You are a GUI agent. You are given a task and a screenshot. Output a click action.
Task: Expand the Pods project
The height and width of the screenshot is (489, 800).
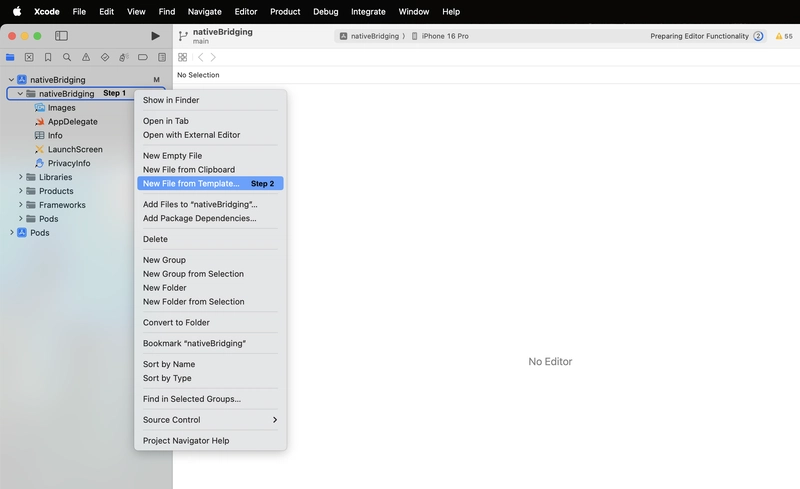(11, 232)
